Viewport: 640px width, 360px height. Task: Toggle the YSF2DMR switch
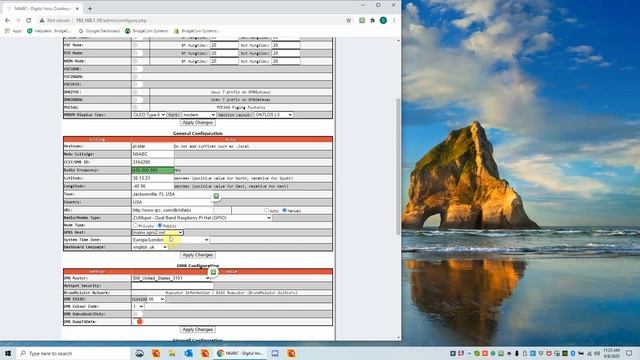[138, 69]
